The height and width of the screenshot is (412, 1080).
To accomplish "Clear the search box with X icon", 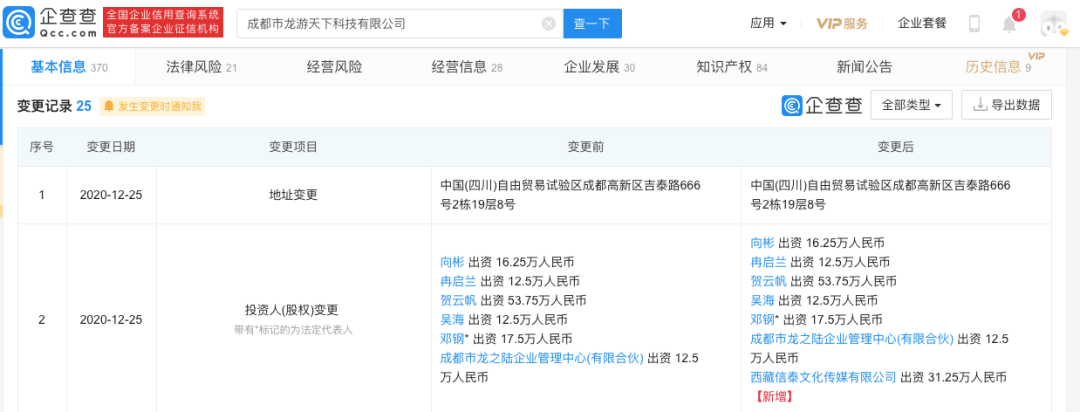I will coord(549,23).
